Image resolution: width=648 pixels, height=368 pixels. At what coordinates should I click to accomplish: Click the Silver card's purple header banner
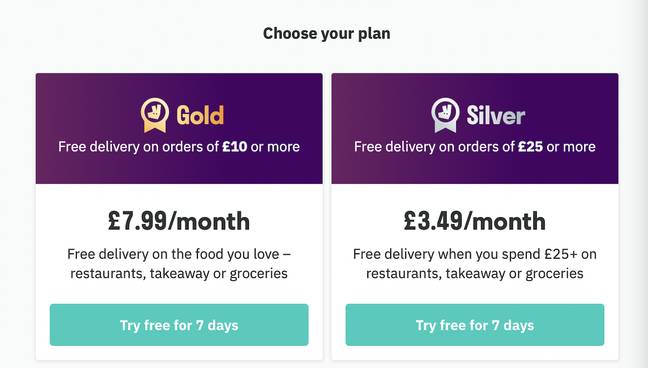[475, 129]
